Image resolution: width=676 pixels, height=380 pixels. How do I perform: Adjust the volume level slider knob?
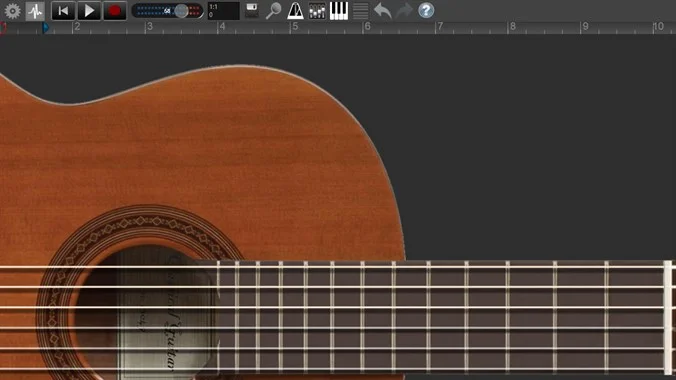tap(182, 11)
